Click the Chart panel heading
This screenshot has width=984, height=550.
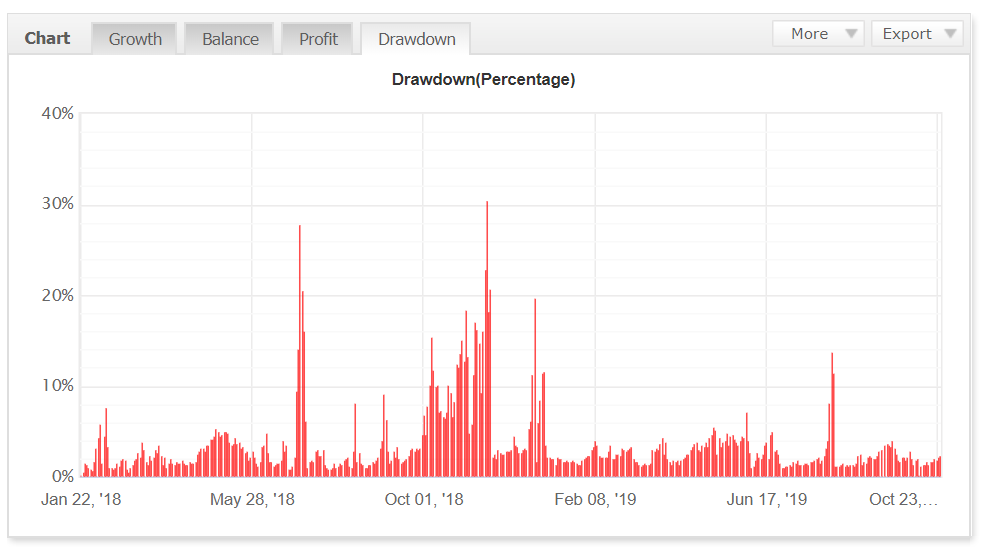(x=47, y=38)
